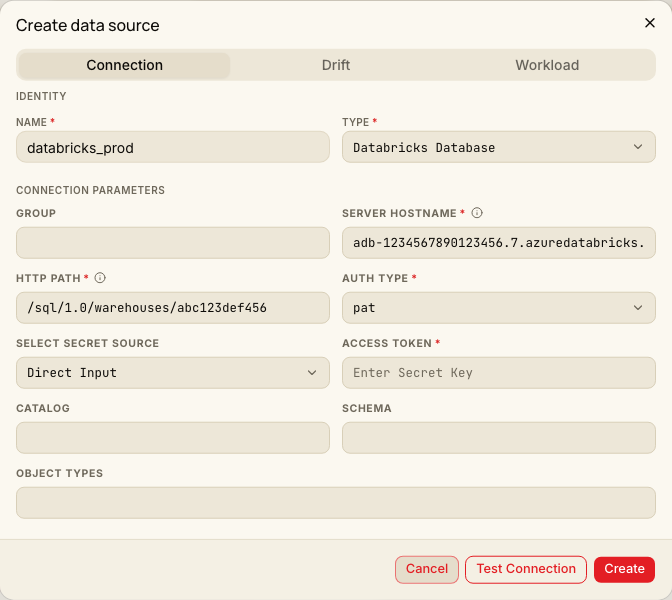The height and width of the screenshot is (600, 672).
Task: Click the IDENTITY section heading
Action: click(x=41, y=96)
